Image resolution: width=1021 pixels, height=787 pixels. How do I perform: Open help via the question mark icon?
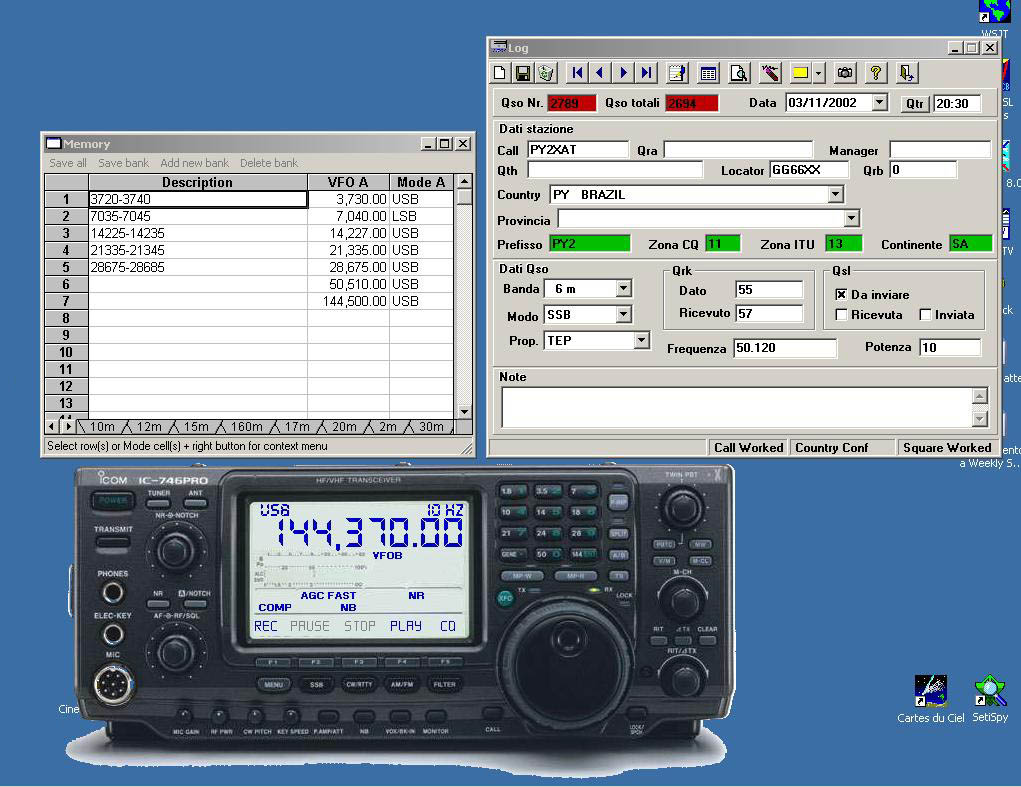pos(876,73)
